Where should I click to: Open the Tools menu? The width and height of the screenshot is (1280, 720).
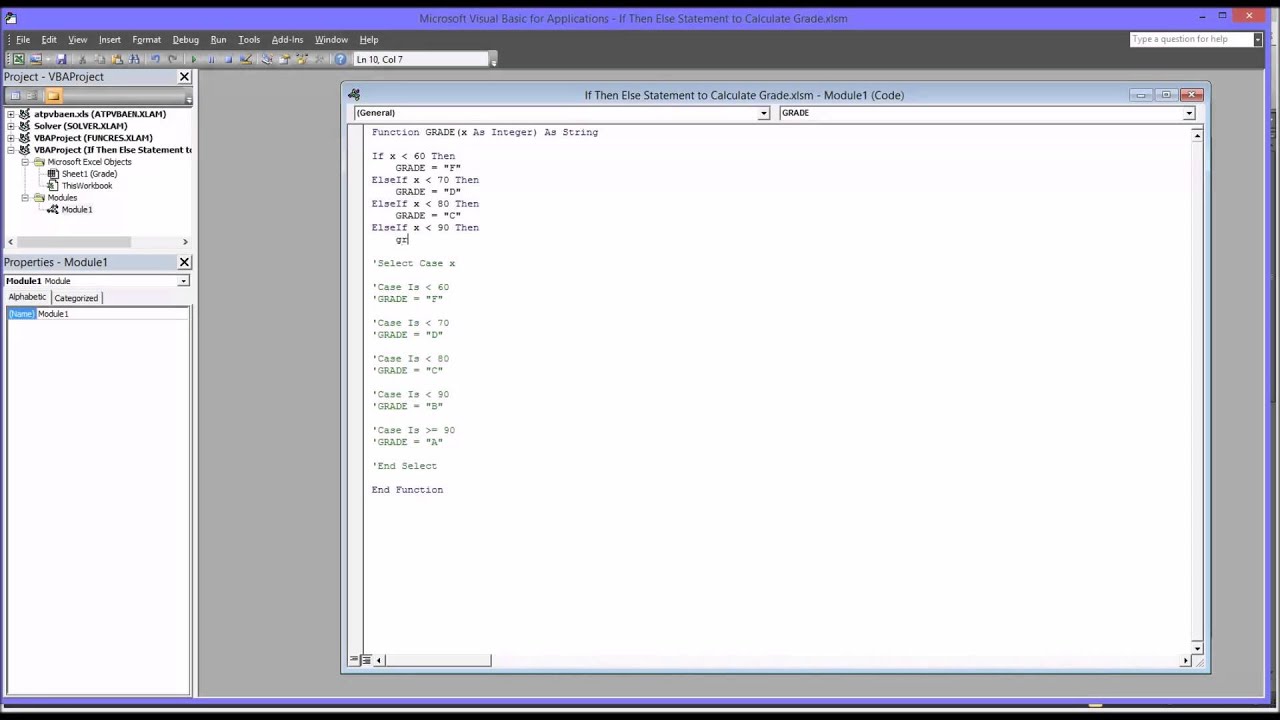pos(249,40)
